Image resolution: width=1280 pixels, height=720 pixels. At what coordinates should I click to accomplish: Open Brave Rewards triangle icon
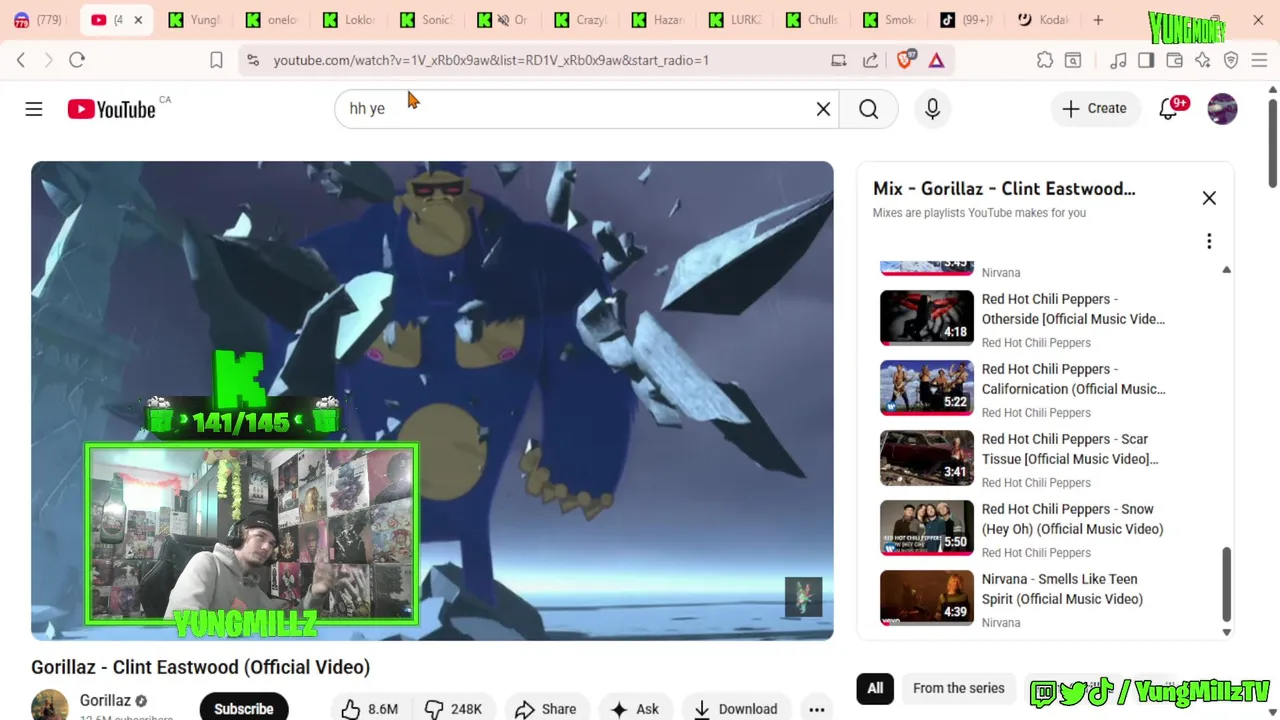click(936, 60)
